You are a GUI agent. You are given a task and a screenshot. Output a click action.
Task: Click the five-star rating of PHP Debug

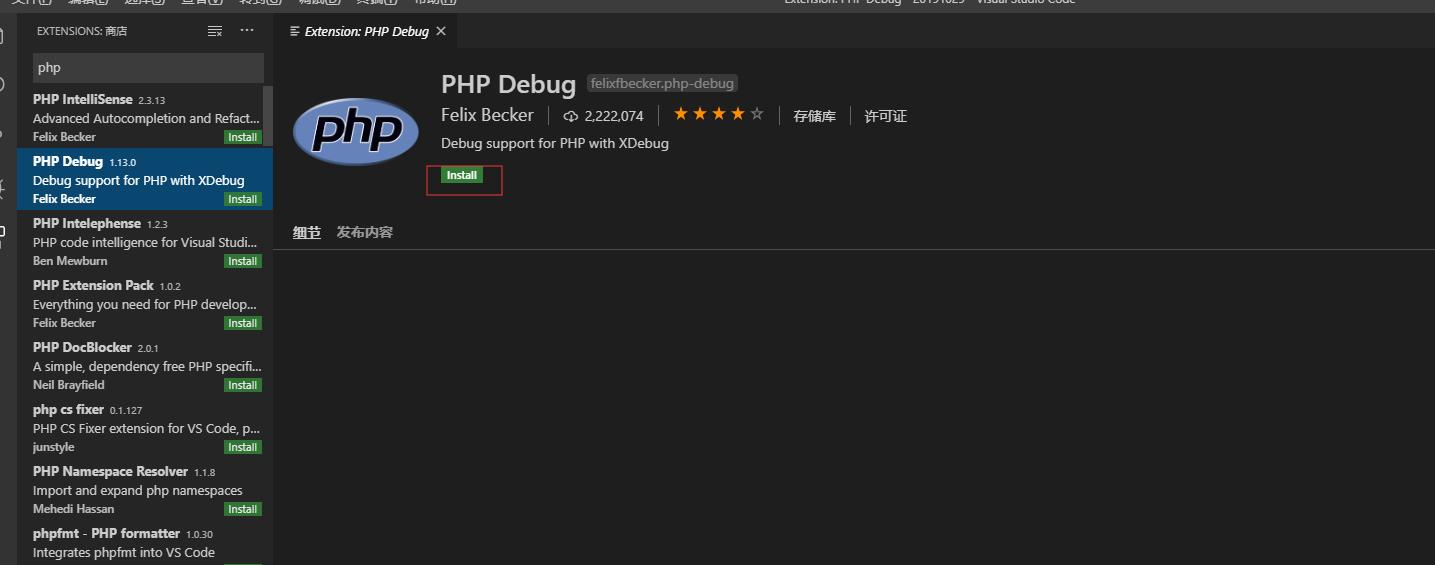718,115
